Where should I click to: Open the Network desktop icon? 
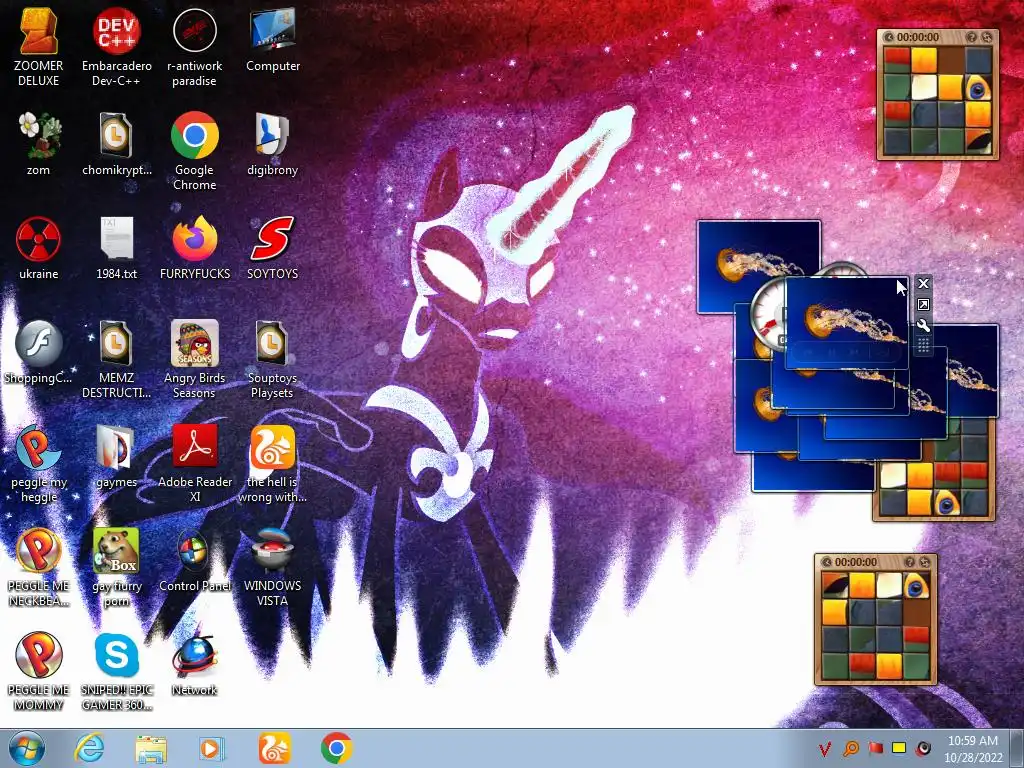(195, 664)
